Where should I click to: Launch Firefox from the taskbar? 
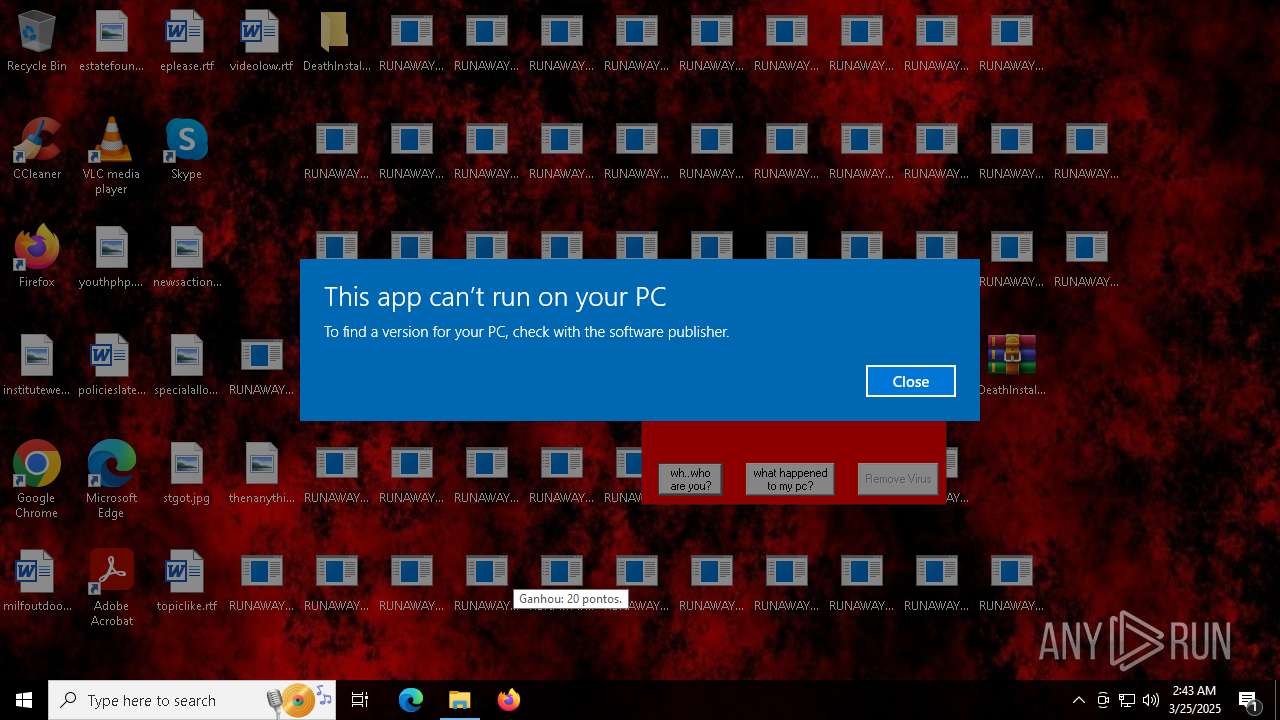(x=508, y=700)
